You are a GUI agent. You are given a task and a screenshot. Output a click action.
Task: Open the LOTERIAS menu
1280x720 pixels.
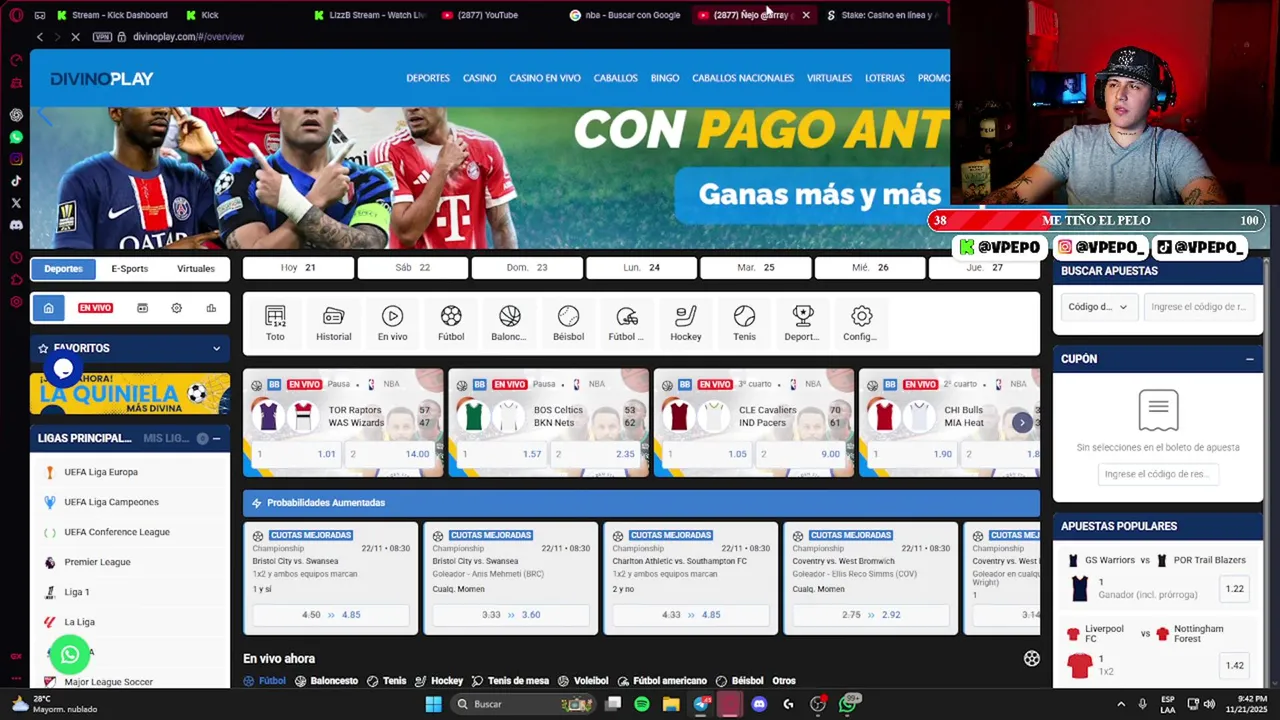tap(884, 78)
